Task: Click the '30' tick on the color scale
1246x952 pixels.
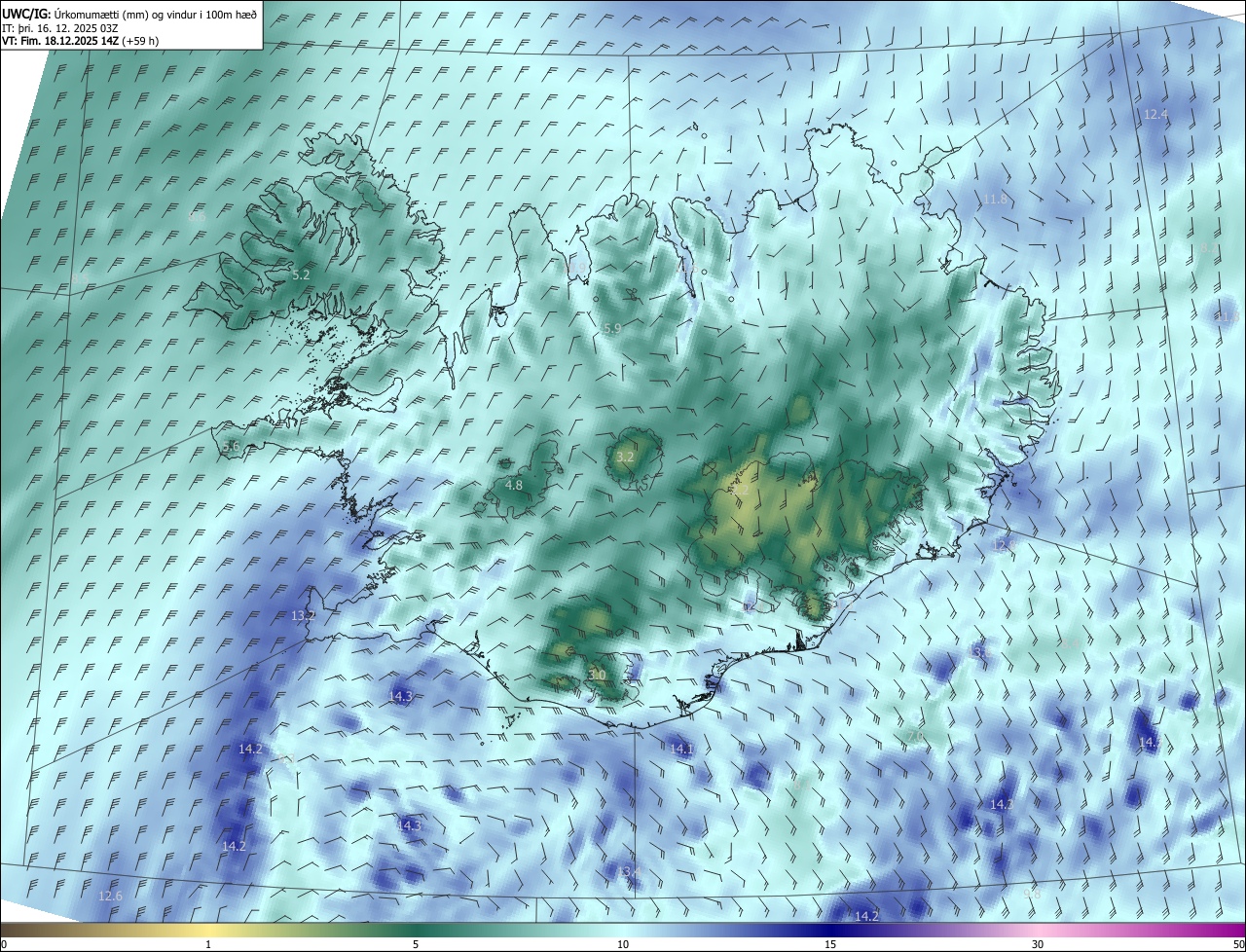Action: pos(1038,944)
